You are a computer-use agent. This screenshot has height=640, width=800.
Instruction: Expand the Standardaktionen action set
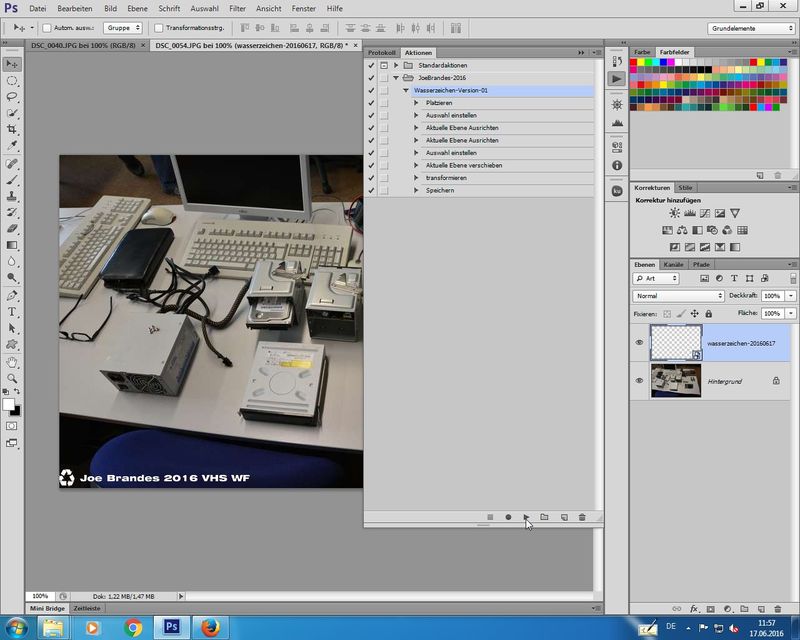click(x=396, y=65)
